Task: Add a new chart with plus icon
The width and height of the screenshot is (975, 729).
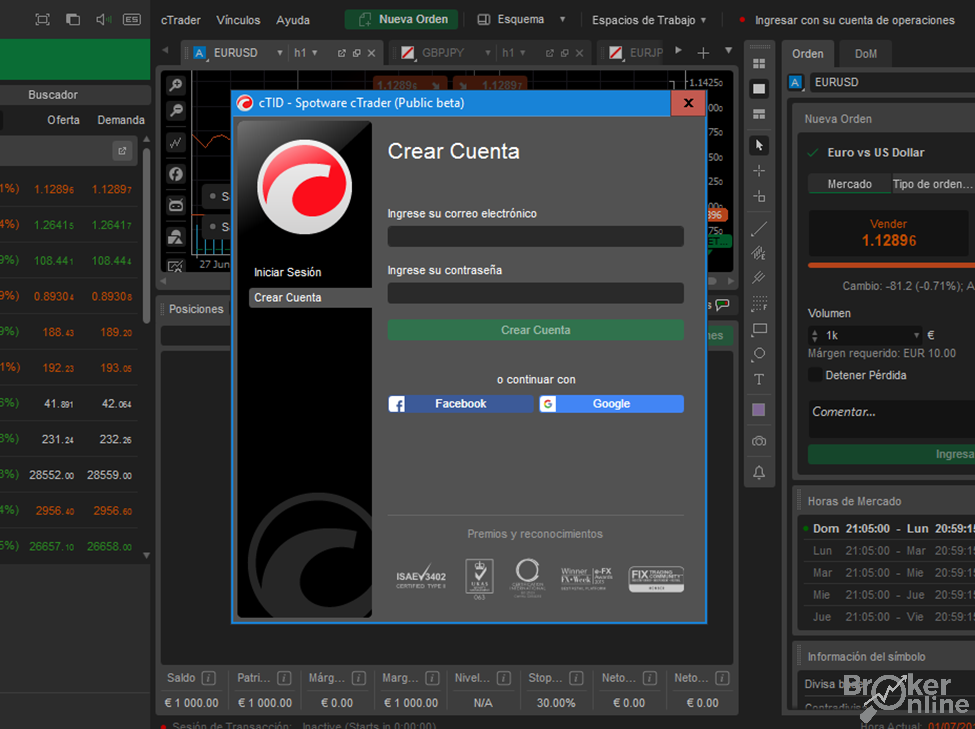Action: [703, 53]
